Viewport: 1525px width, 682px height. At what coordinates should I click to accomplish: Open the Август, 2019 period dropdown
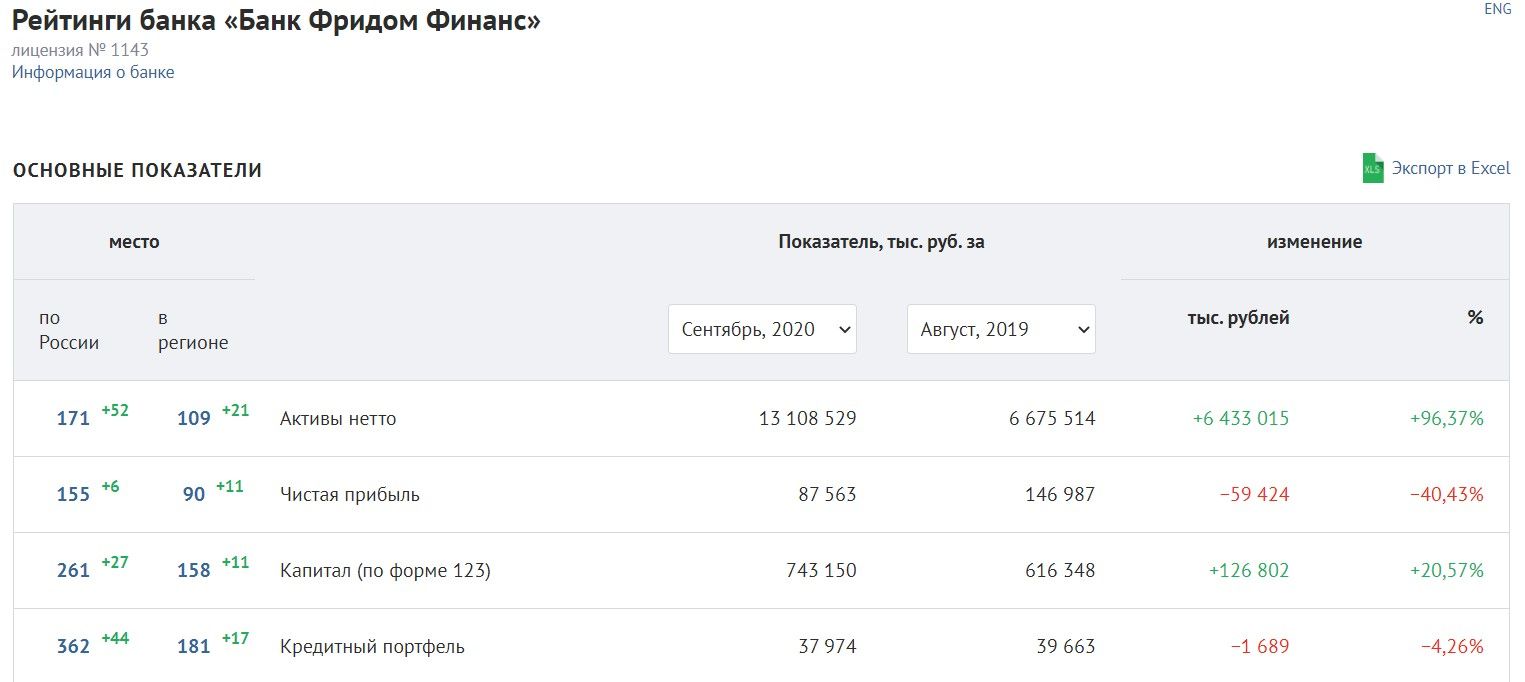[1001, 329]
